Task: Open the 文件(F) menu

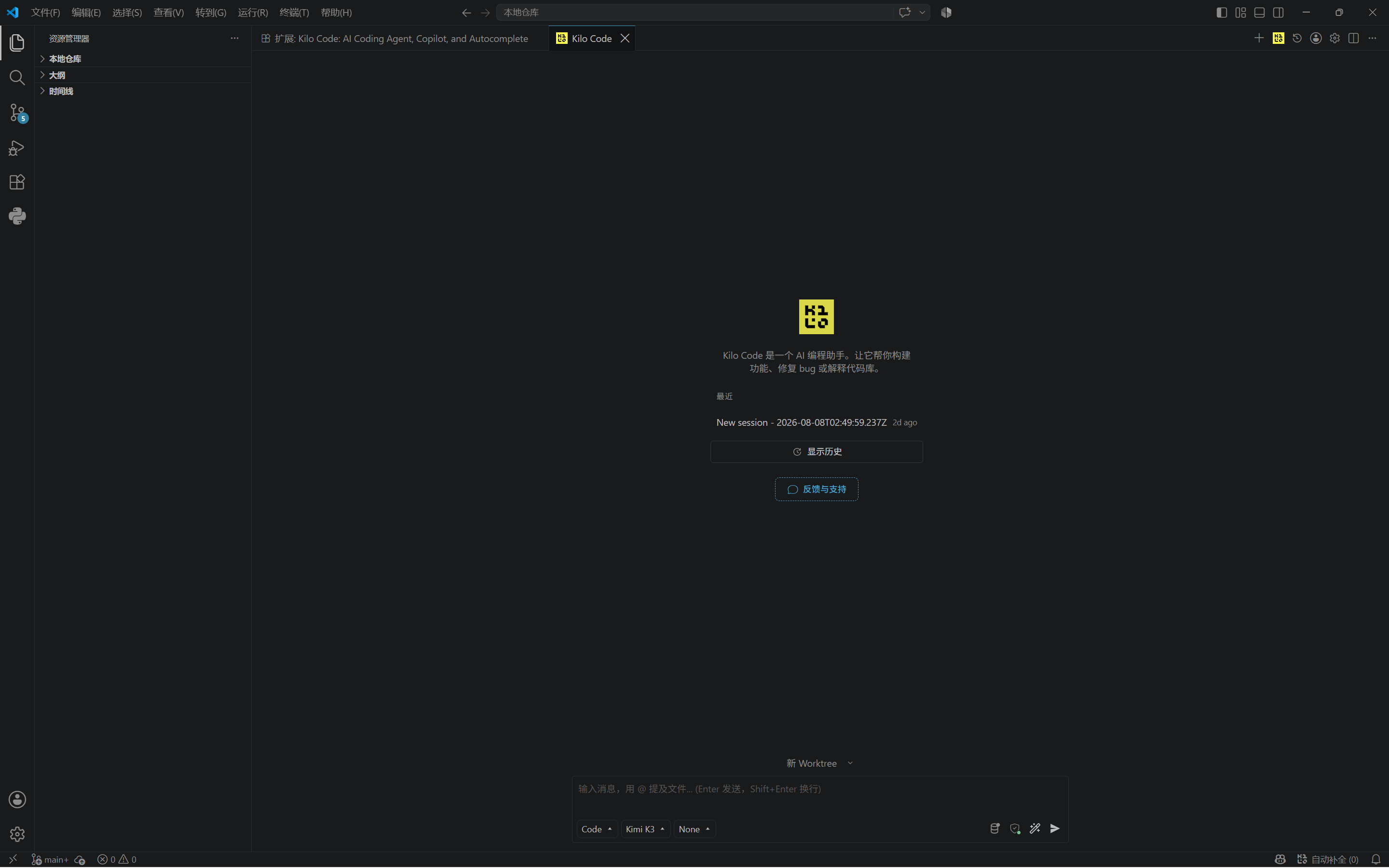Action: pyautogui.click(x=45, y=12)
